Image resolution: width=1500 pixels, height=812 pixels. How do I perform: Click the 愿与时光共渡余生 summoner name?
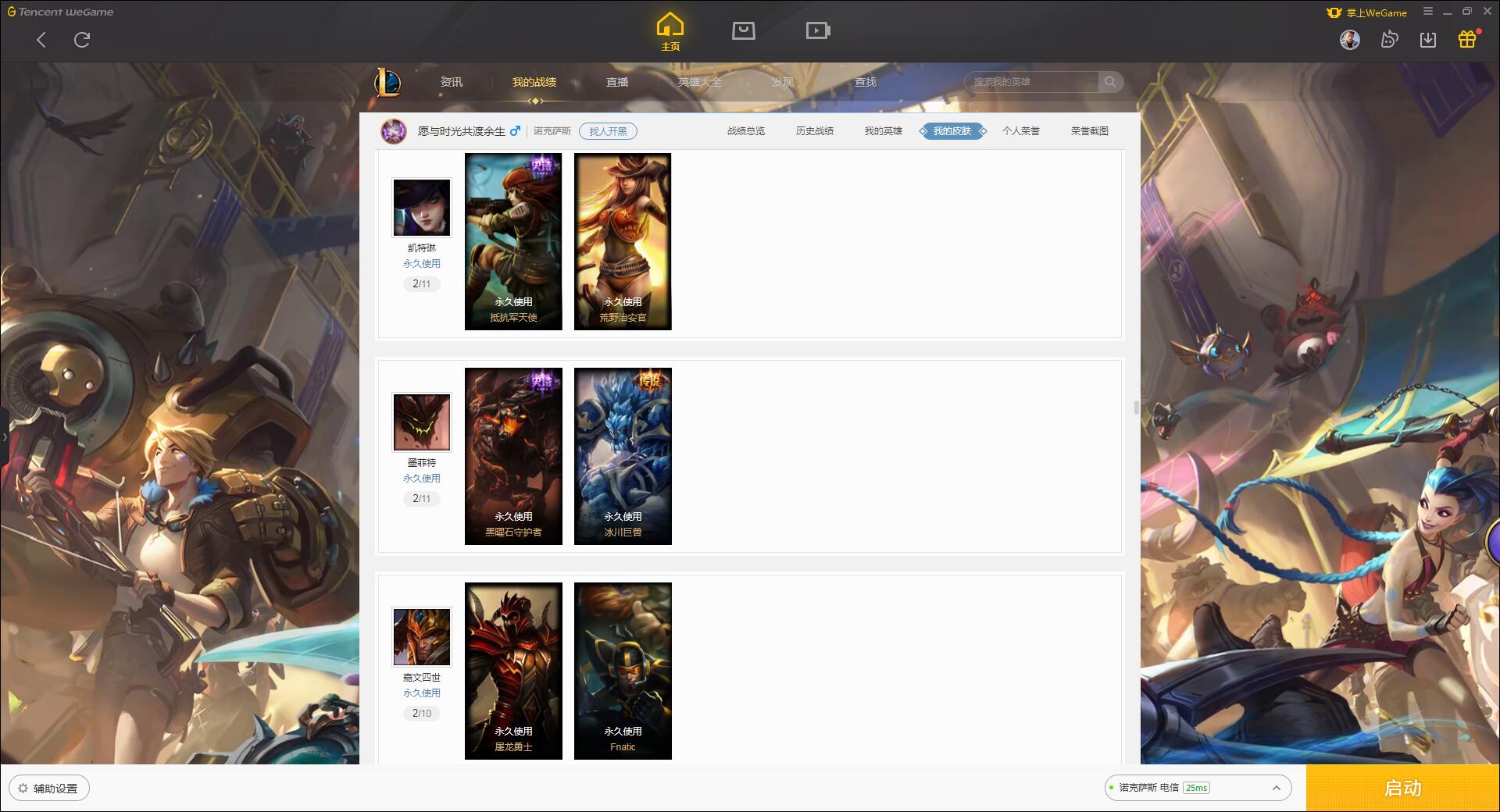[x=461, y=131]
